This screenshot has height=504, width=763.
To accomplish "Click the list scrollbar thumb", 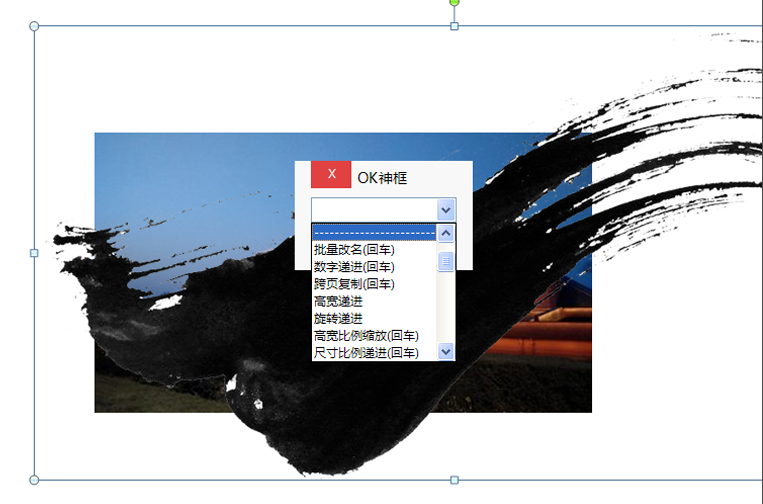I will [x=446, y=261].
